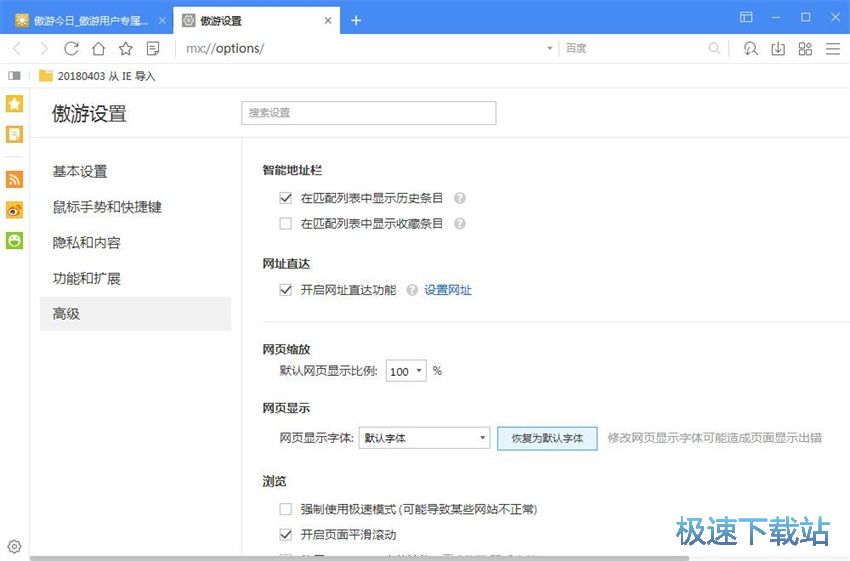Click the horizontal scrollbar at bottom
Viewport: 850px width, 561px height.
[x=359, y=558]
